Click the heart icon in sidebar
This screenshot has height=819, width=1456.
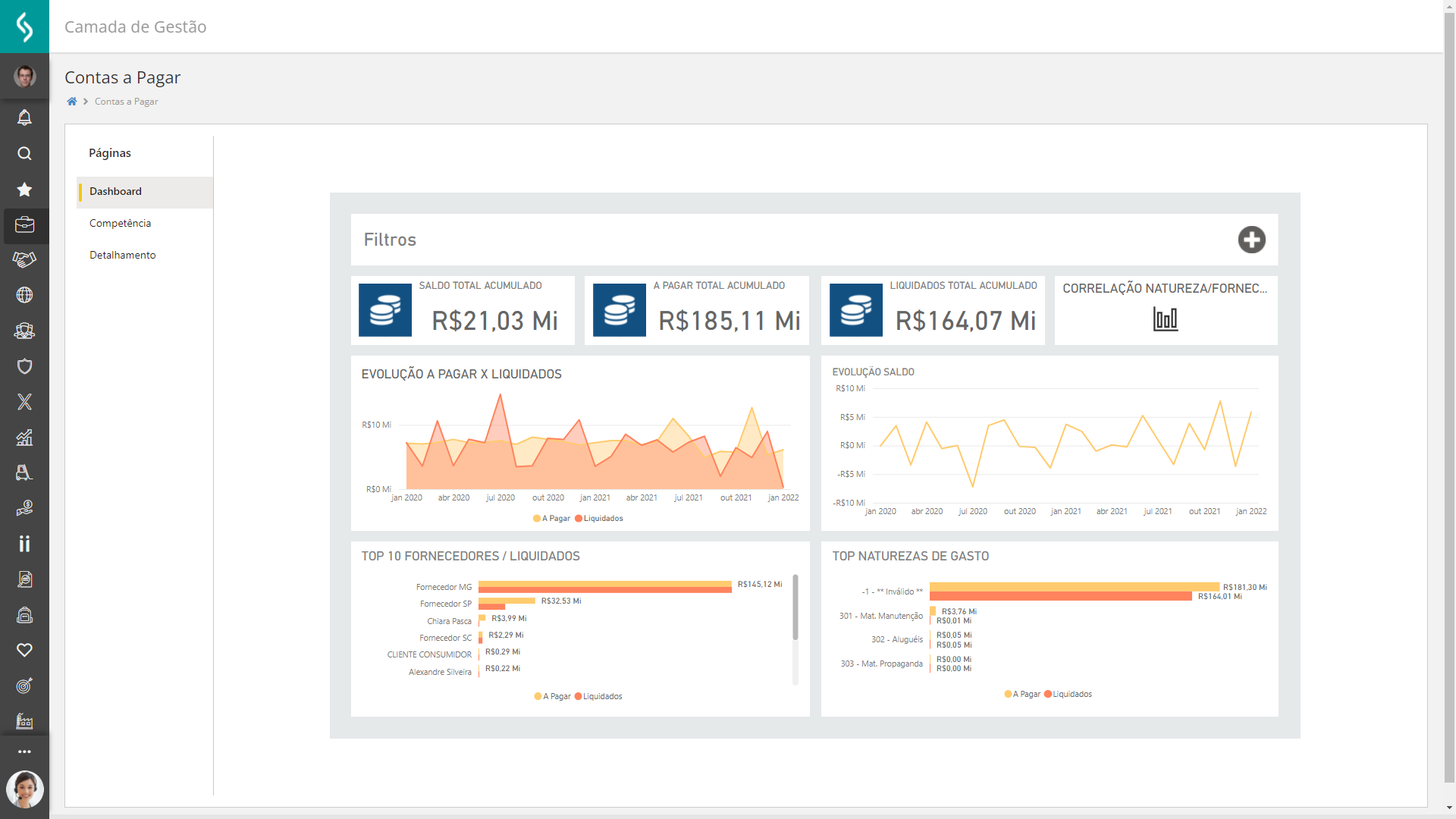click(24, 650)
